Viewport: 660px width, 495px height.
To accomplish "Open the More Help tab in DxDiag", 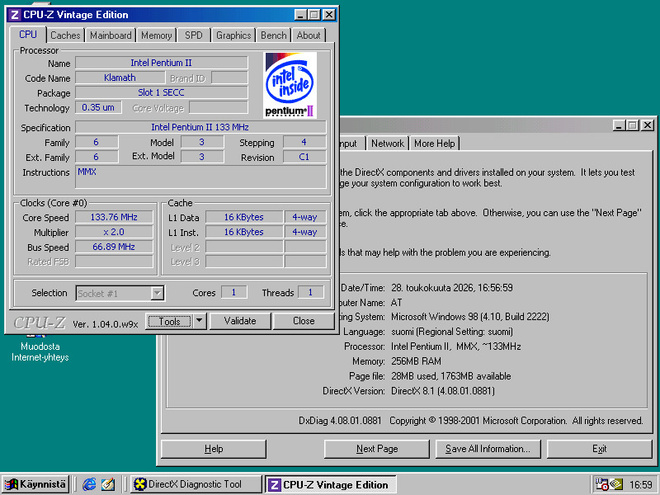I will point(434,144).
